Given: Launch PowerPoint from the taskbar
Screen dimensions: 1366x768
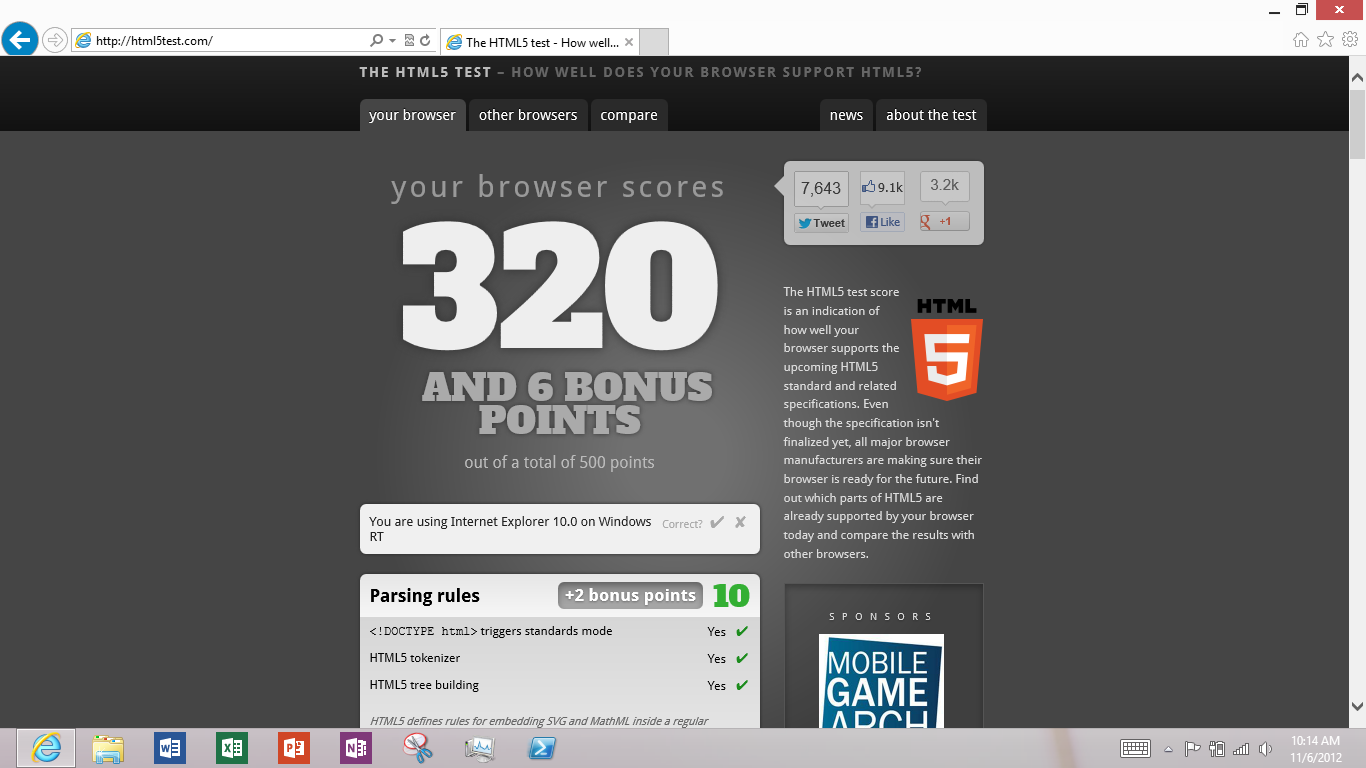Looking at the screenshot, I should click(294, 748).
